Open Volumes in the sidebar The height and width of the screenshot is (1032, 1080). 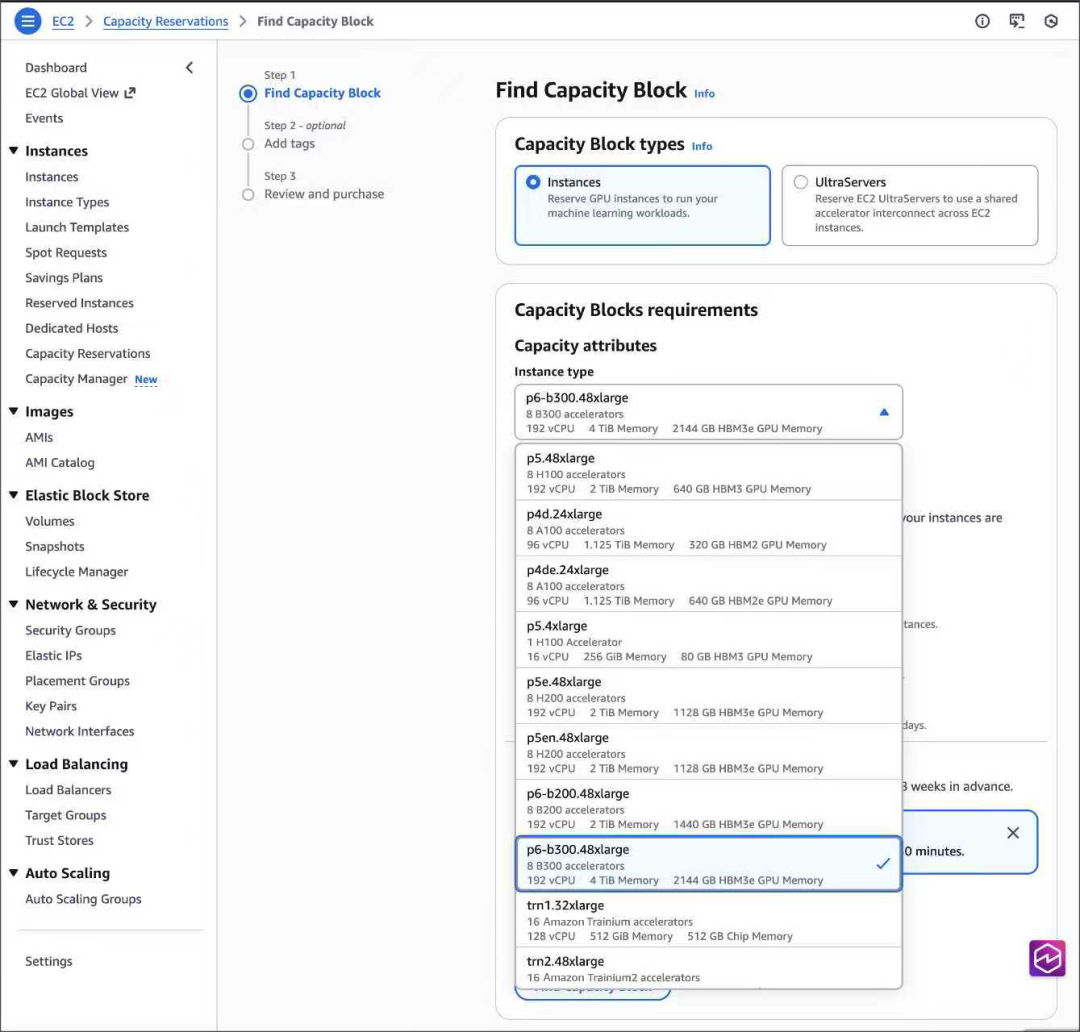pyautogui.click(x=50, y=522)
